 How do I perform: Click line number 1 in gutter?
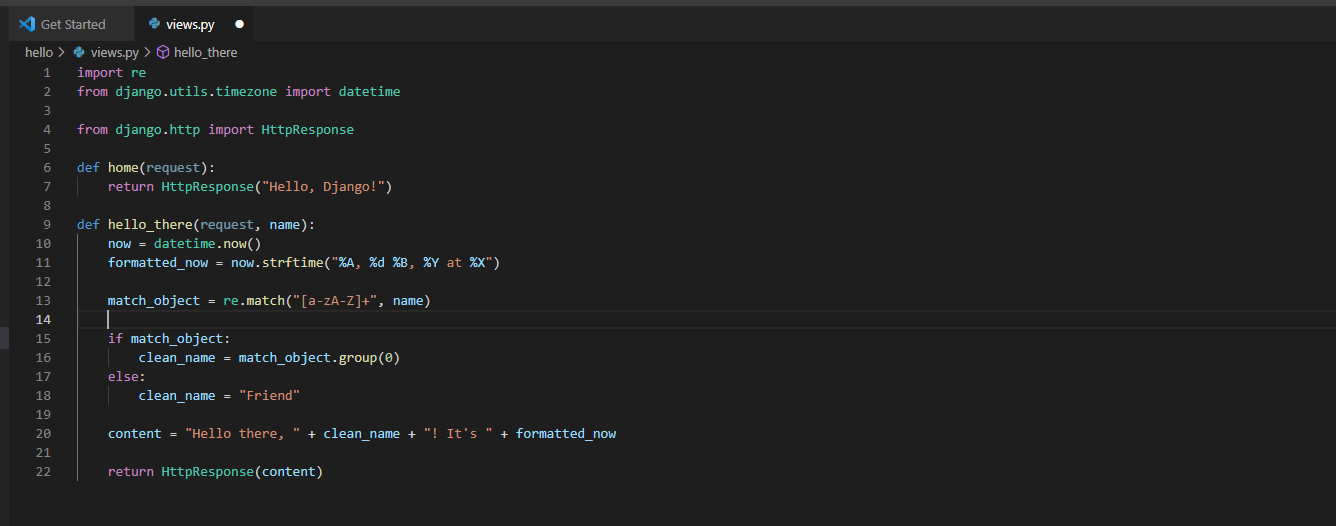(x=47, y=73)
